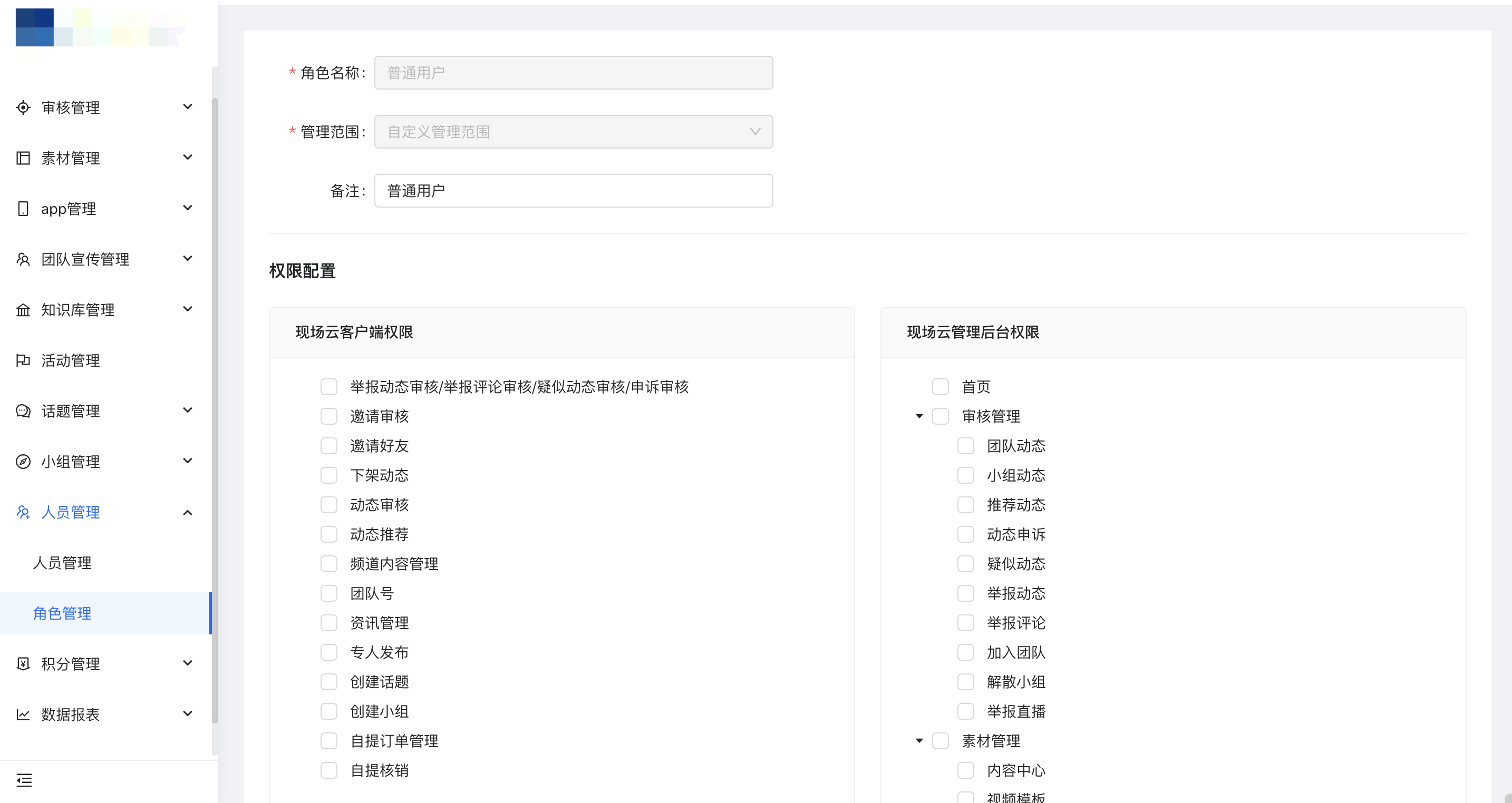Check the 团队号 checkbox
Viewport: 1512px width, 803px height.
(328, 594)
